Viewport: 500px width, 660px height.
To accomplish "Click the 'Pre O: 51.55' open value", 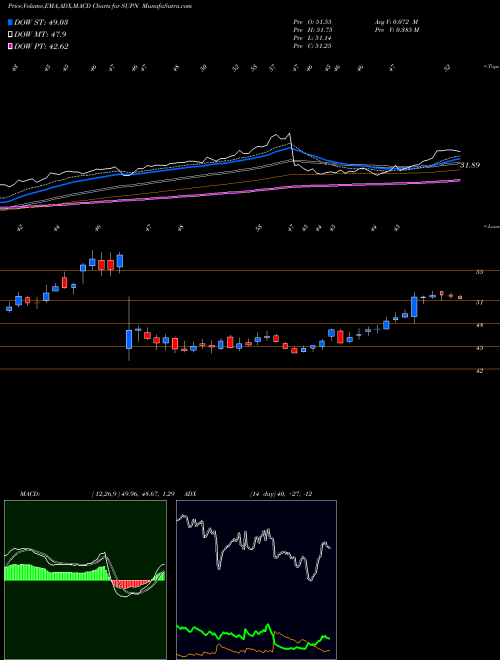I will (312, 21).
